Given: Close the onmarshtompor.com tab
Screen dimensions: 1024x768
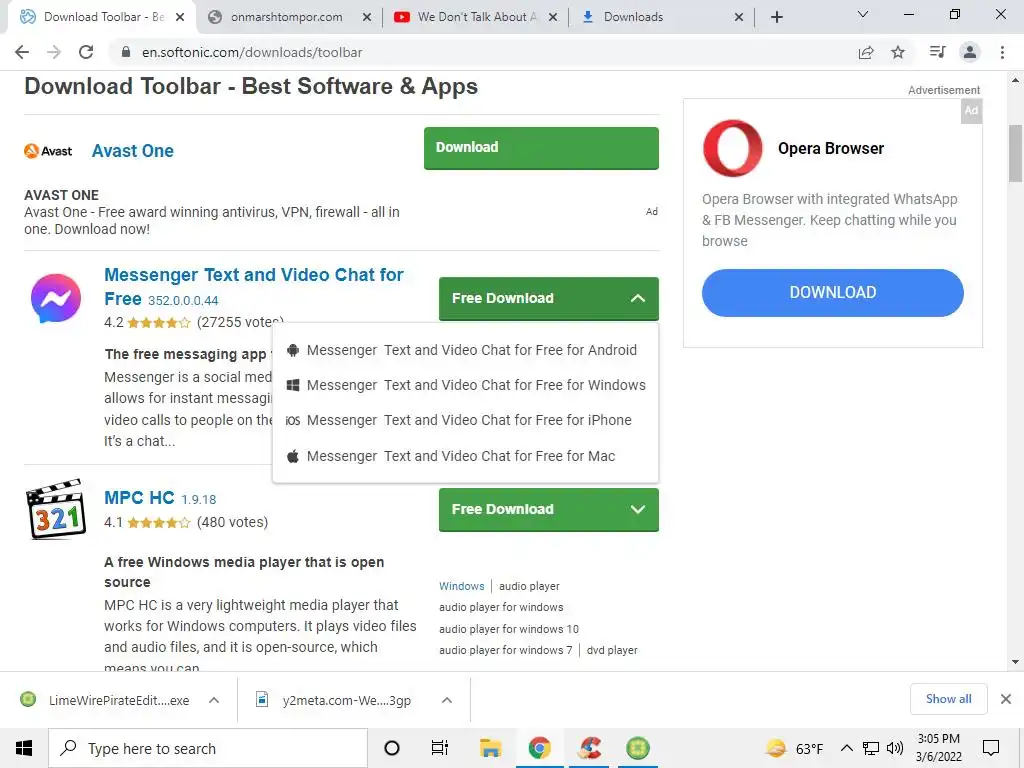Looking at the screenshot, I should pyautogui.click(x=367, y=18).
